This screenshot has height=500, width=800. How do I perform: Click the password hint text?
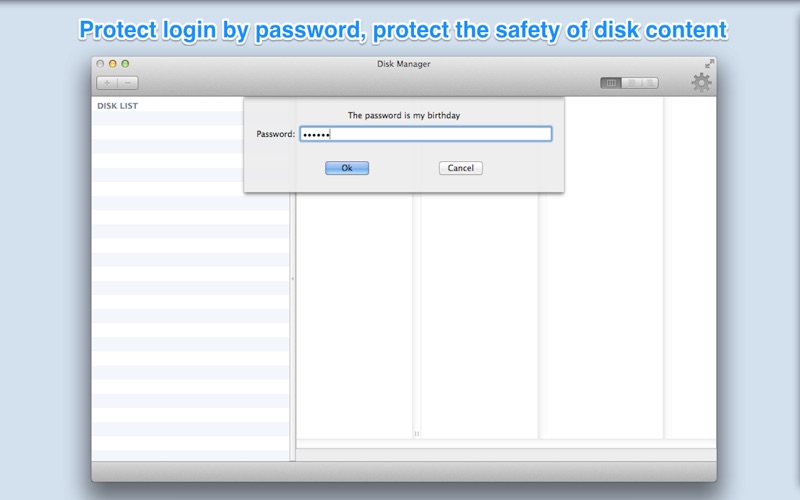[x=404, y=115]
